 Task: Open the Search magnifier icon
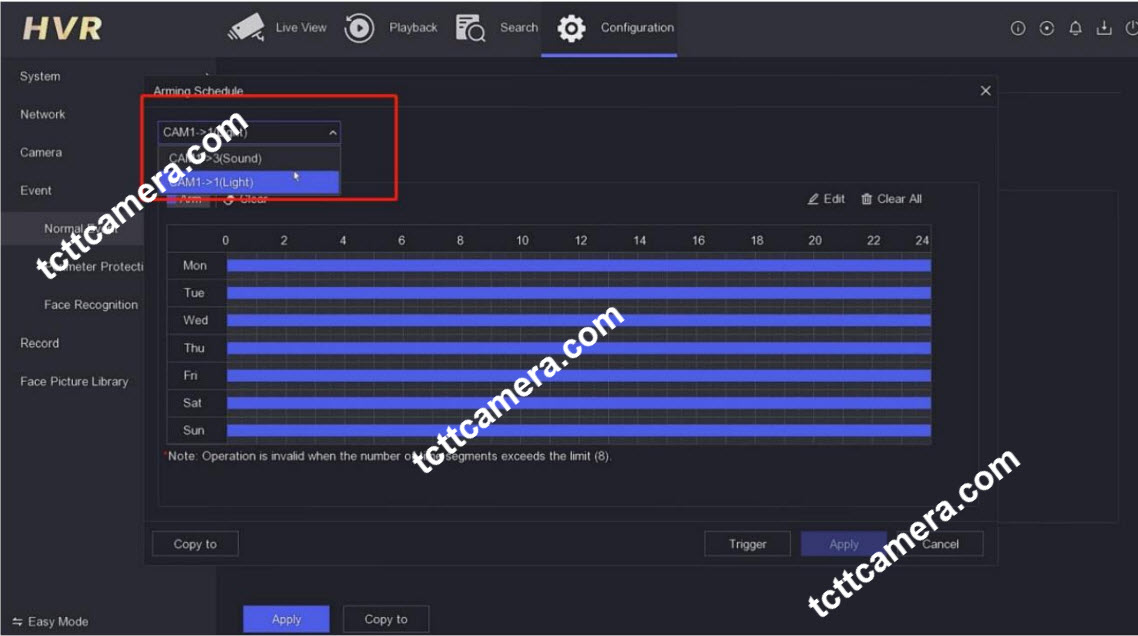pyautogui.click(x=470, y=28)
